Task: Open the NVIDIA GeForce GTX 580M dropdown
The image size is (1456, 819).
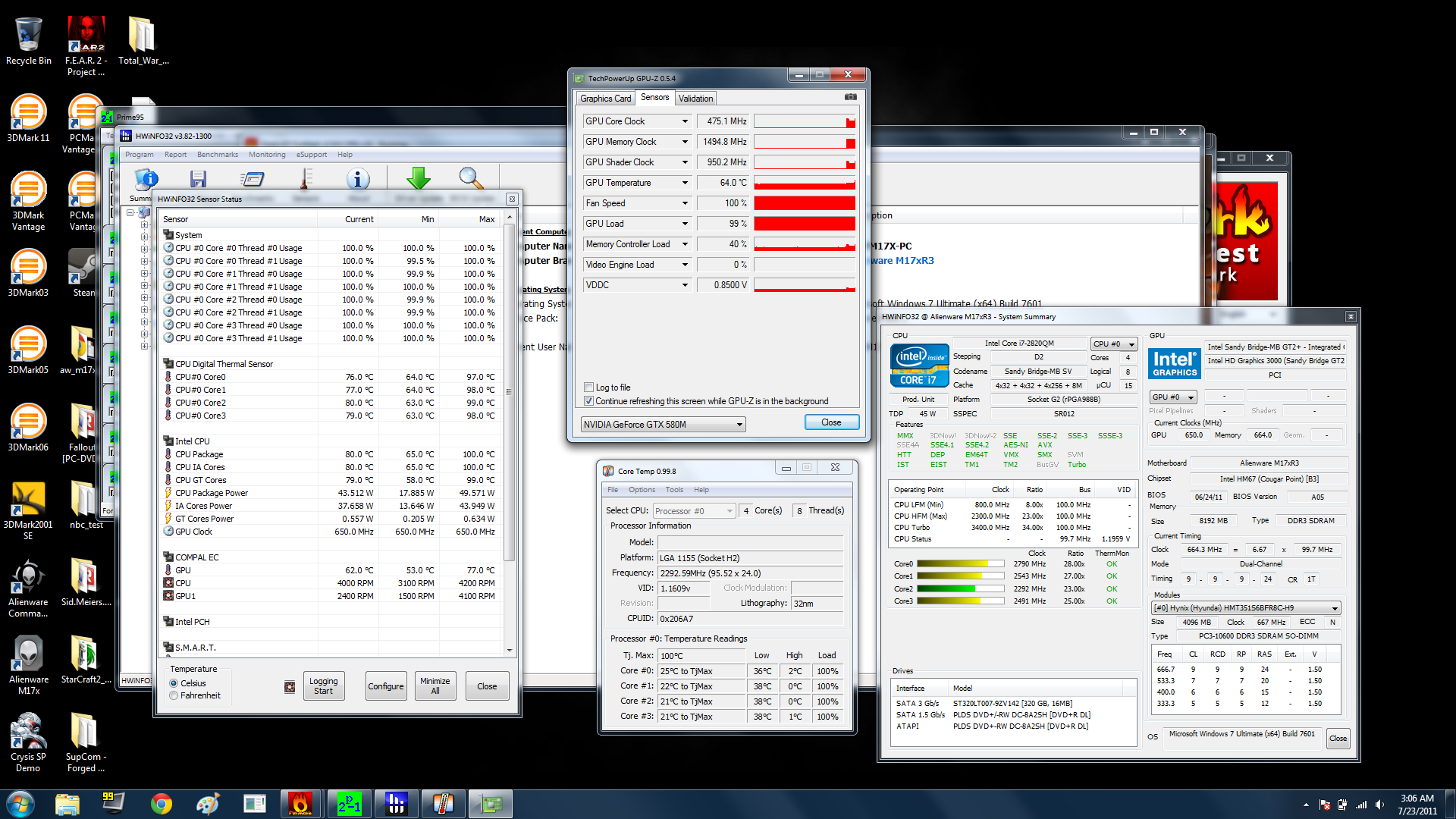Action: point(663,425)
